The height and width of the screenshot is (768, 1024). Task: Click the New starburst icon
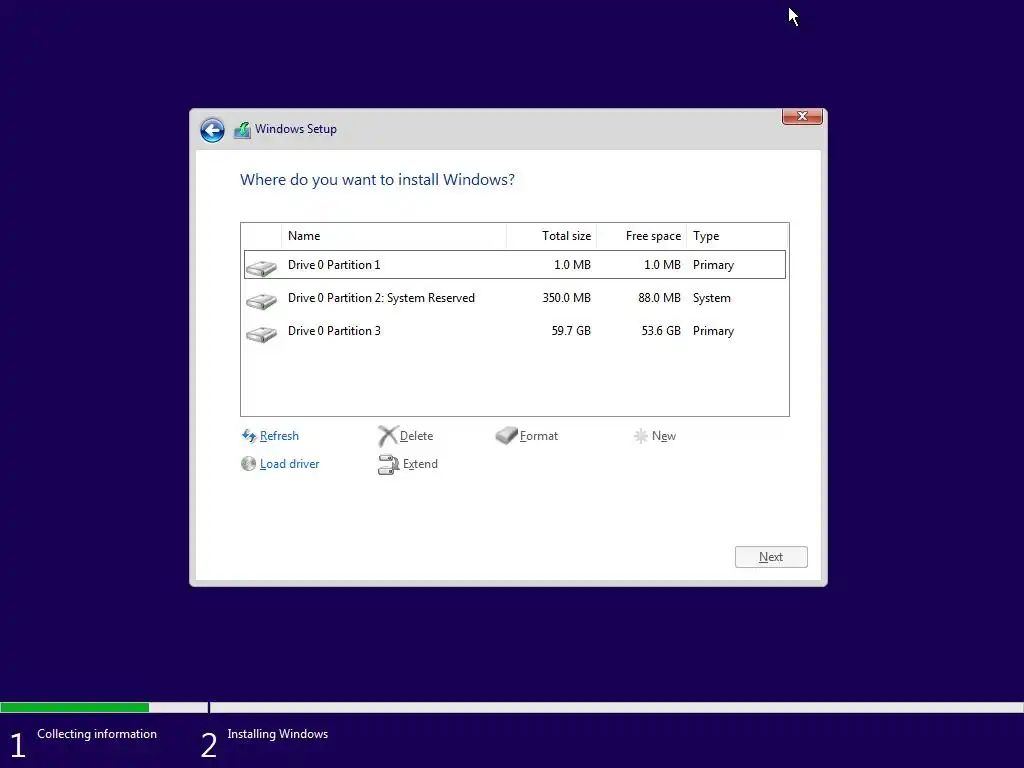[641, 436]
